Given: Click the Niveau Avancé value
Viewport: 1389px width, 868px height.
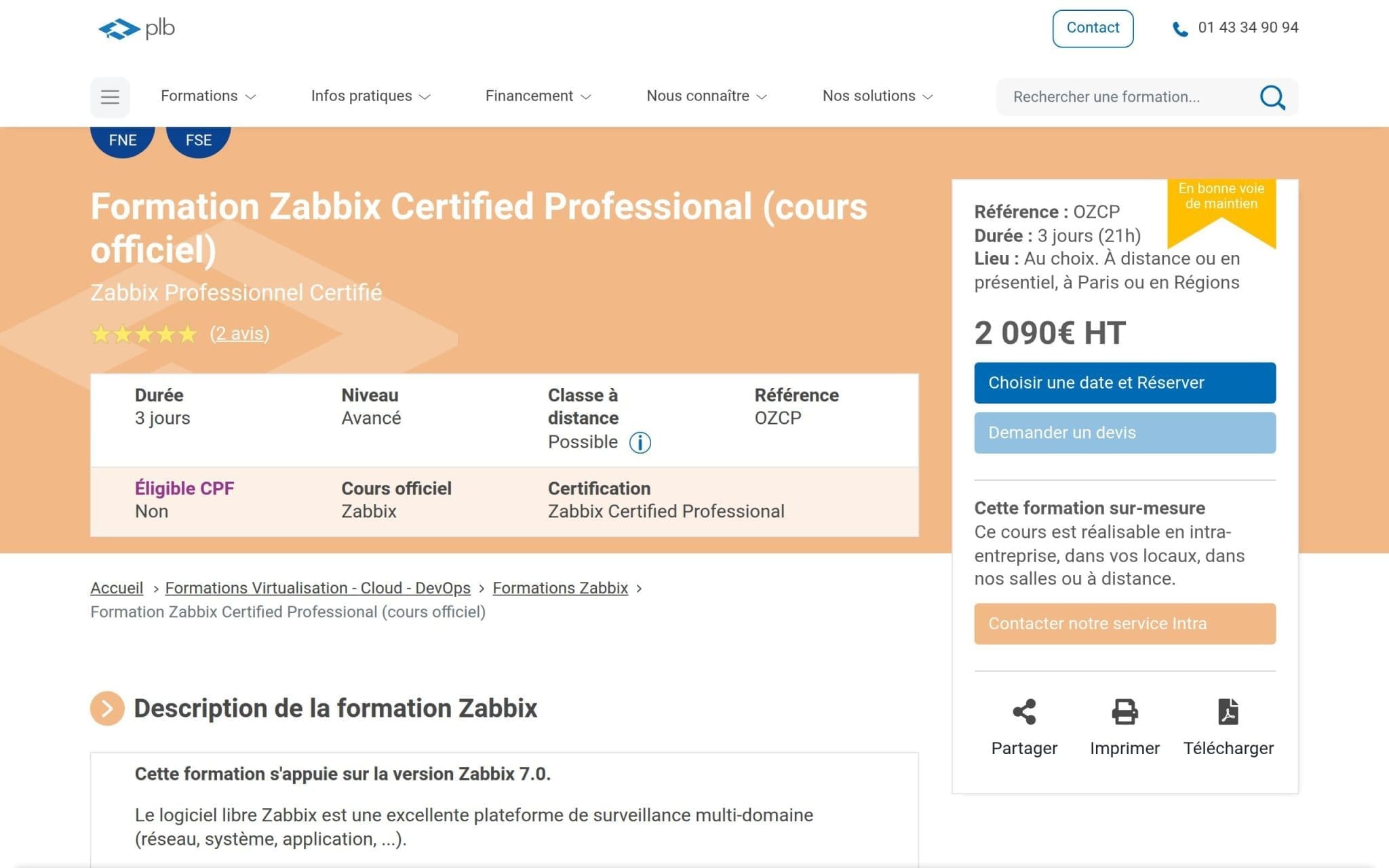Looking at the screenshot, I should [x=371, y=418].
